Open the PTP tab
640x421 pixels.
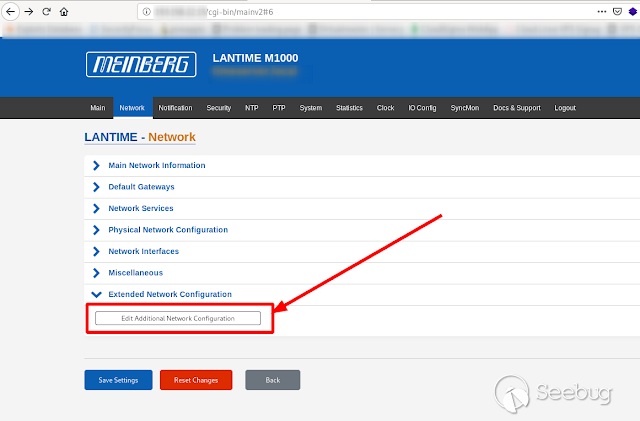click(x=279, y=108)
